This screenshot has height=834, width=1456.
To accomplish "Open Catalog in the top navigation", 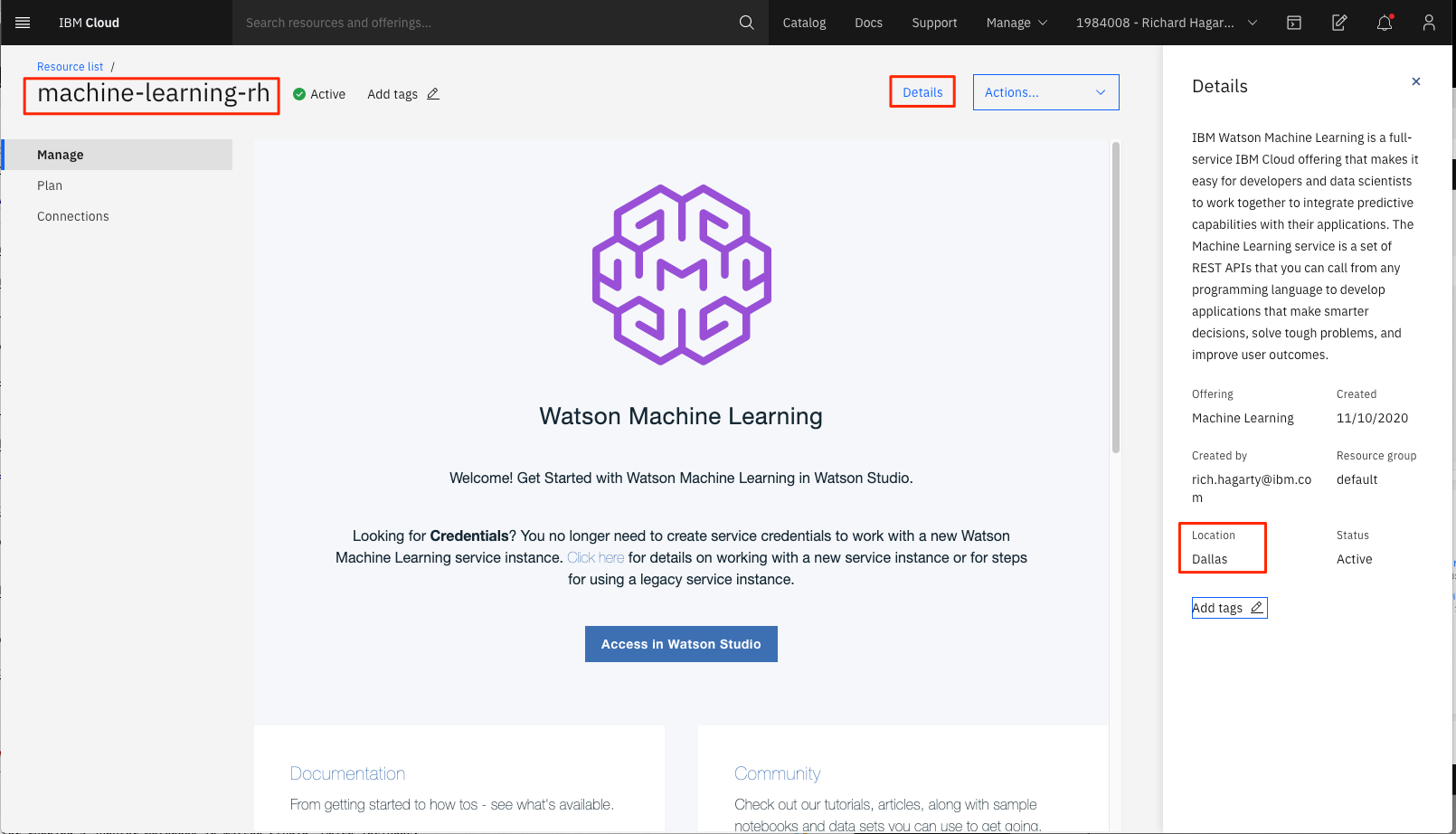I will tap(804, 23).
